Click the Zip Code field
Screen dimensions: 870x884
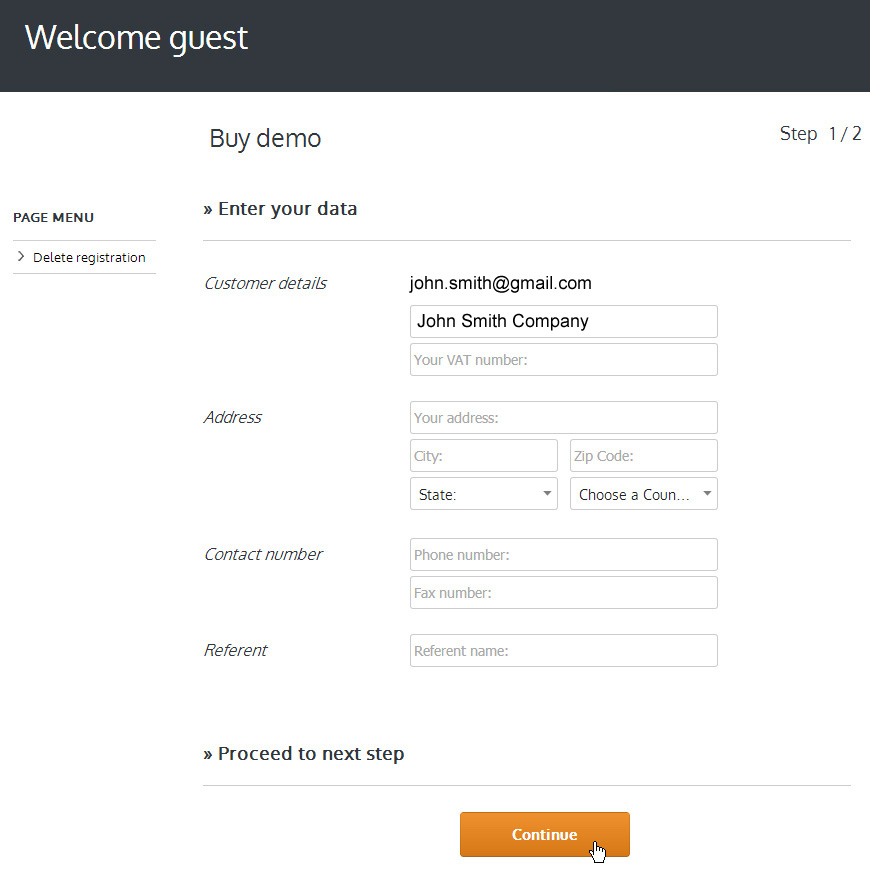[x=644, y=456]
